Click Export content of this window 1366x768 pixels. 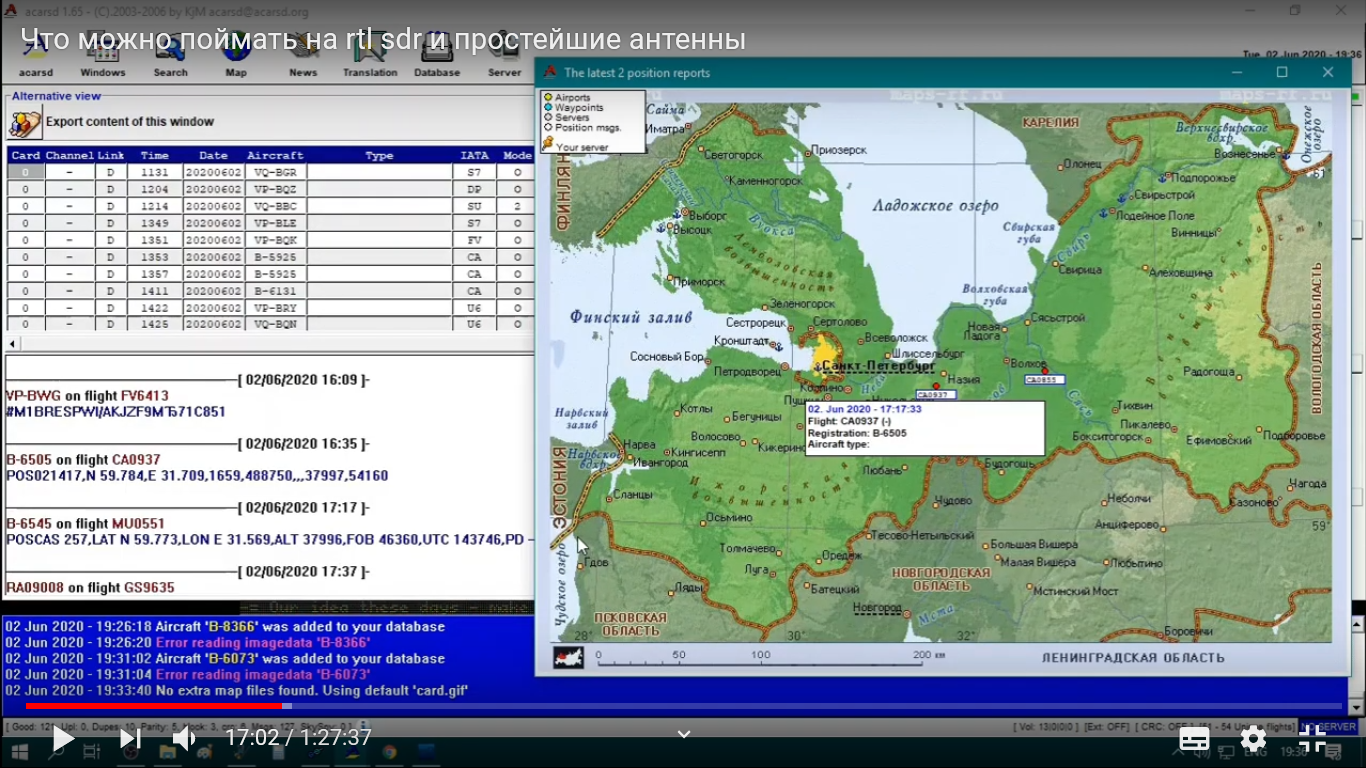129,122
